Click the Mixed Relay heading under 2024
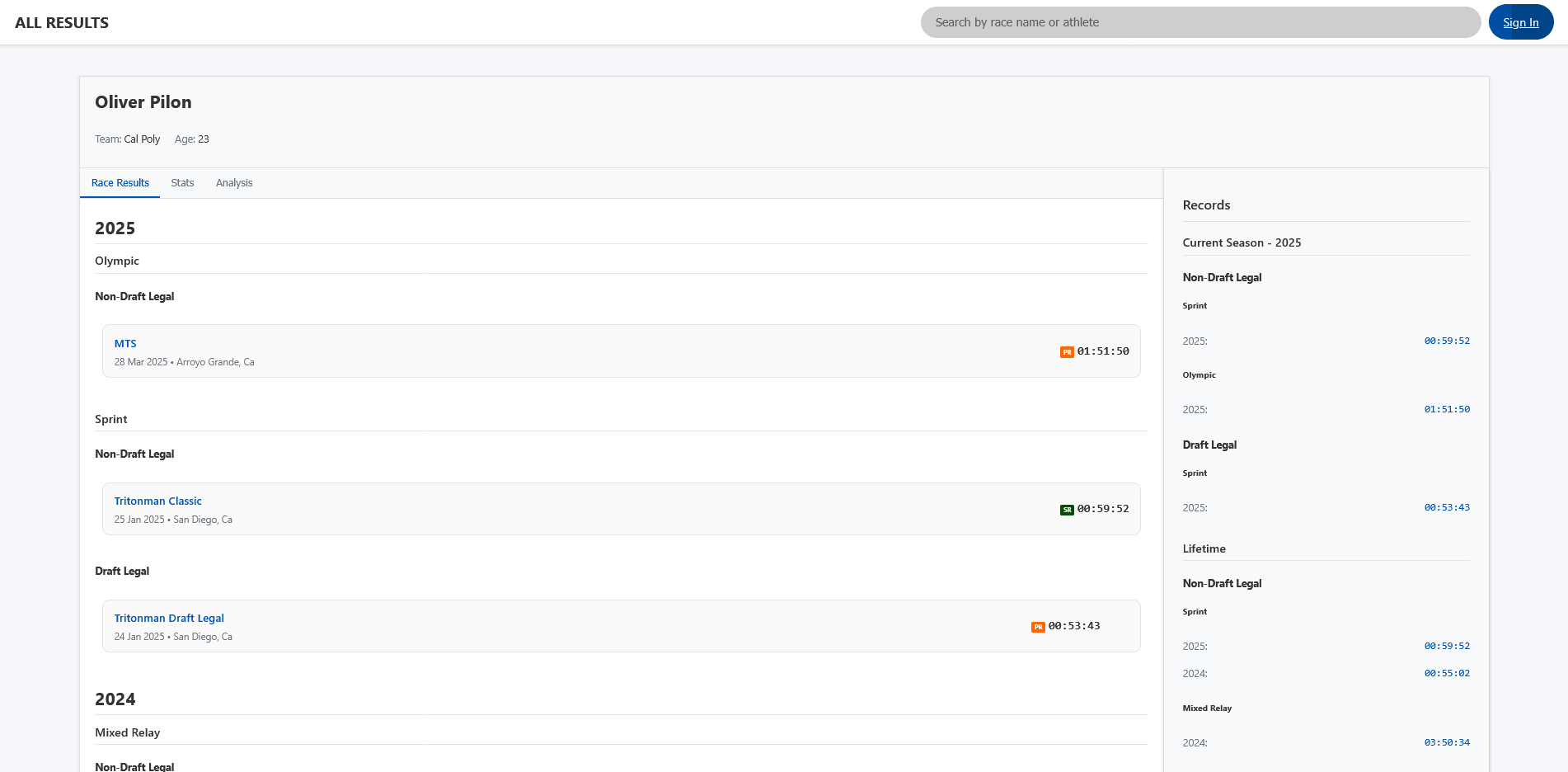The width and height of the screenshot is (1568, 772). tap(128, 732)
